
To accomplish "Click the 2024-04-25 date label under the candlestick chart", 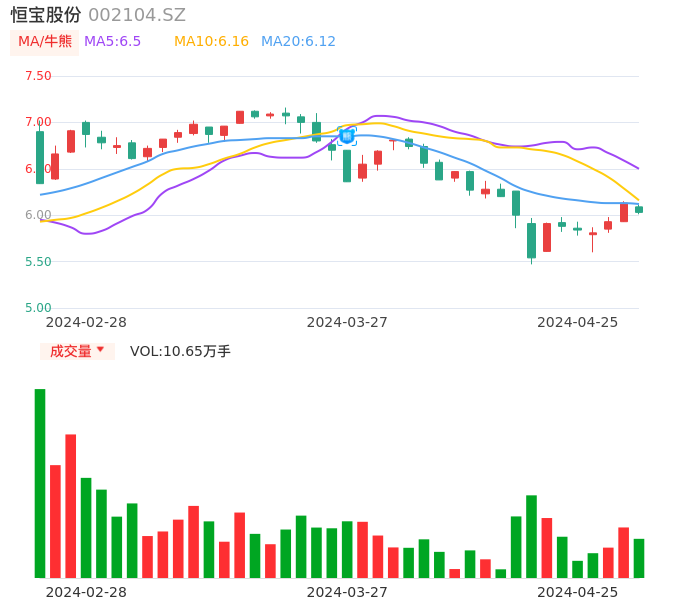I will (578, 322).
